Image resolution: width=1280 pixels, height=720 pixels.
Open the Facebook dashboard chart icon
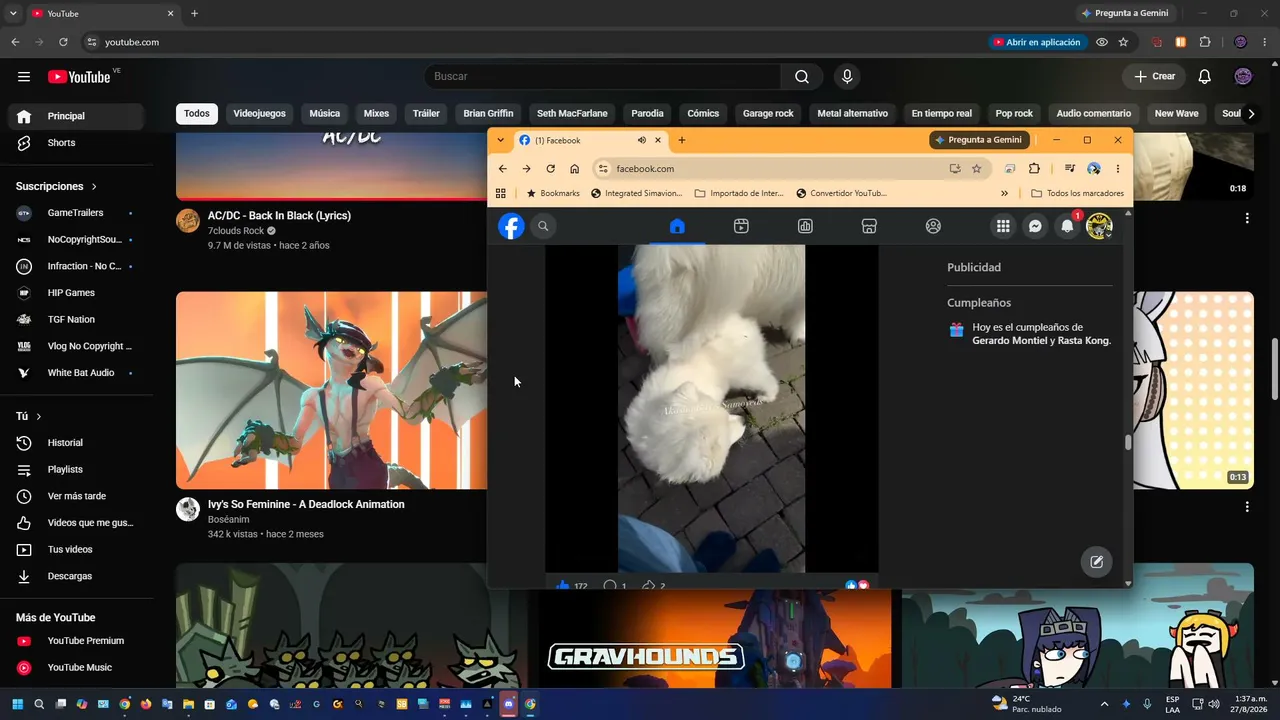coord(805,226)
